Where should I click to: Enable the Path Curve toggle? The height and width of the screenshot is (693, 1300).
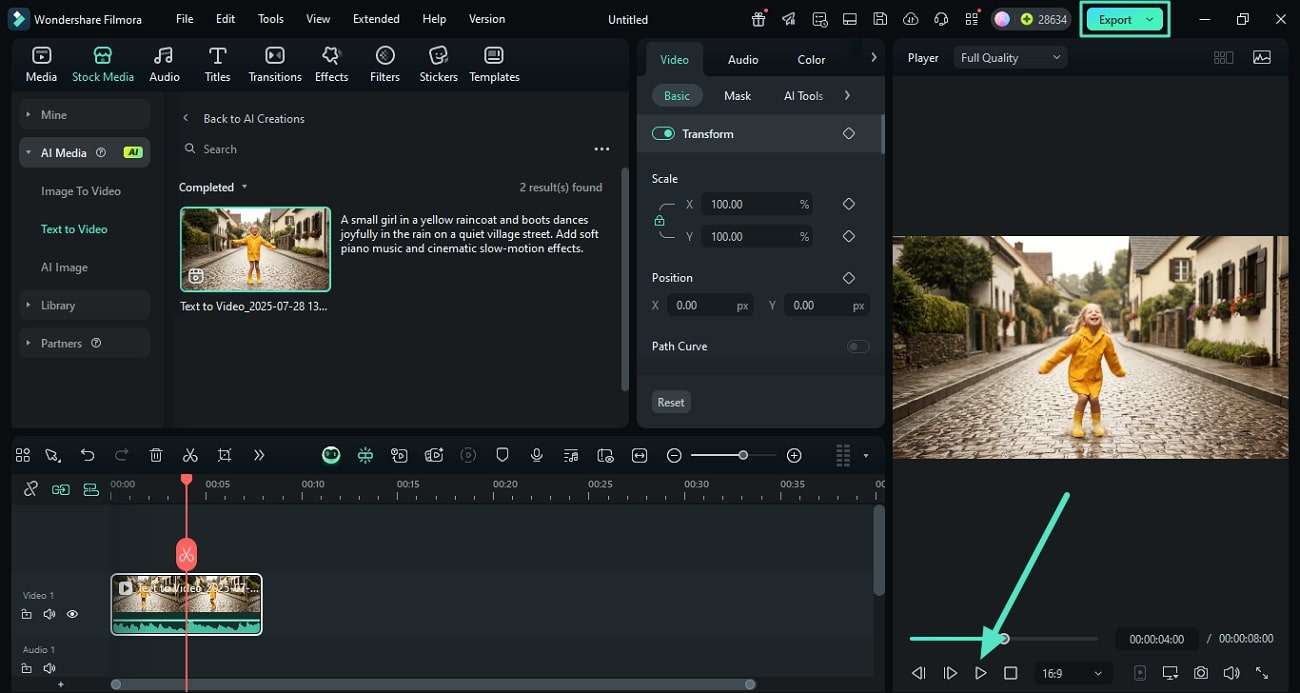(858, 346)
